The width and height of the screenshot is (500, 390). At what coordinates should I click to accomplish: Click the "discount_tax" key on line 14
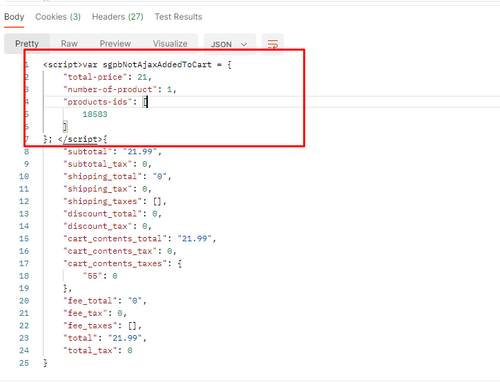[98, 226]
